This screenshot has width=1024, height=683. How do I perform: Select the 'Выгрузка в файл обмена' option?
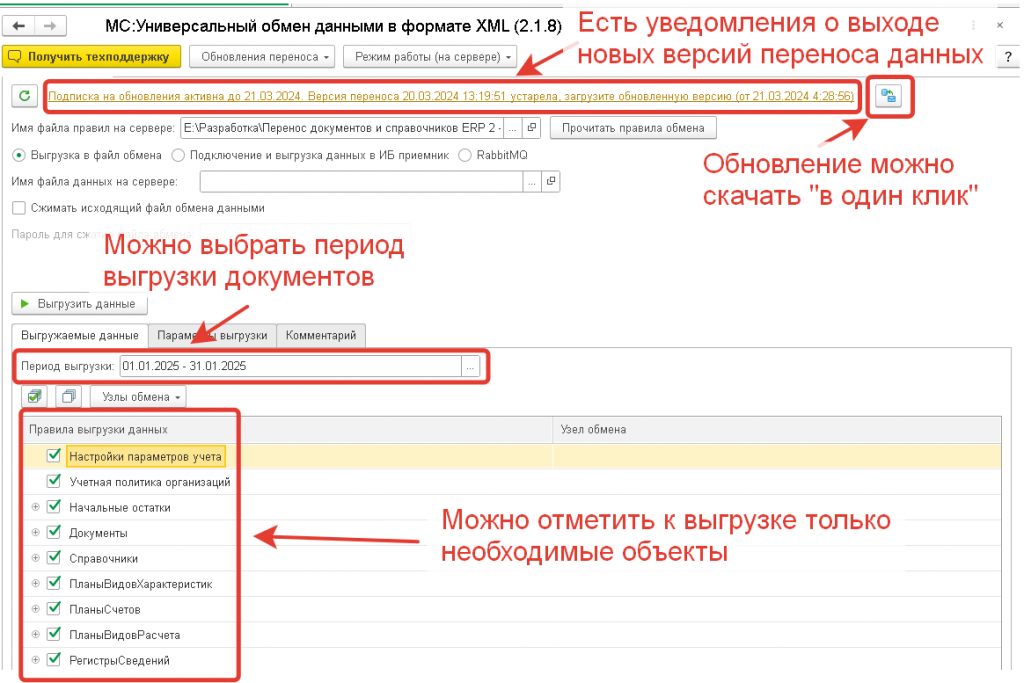point(19,155)
